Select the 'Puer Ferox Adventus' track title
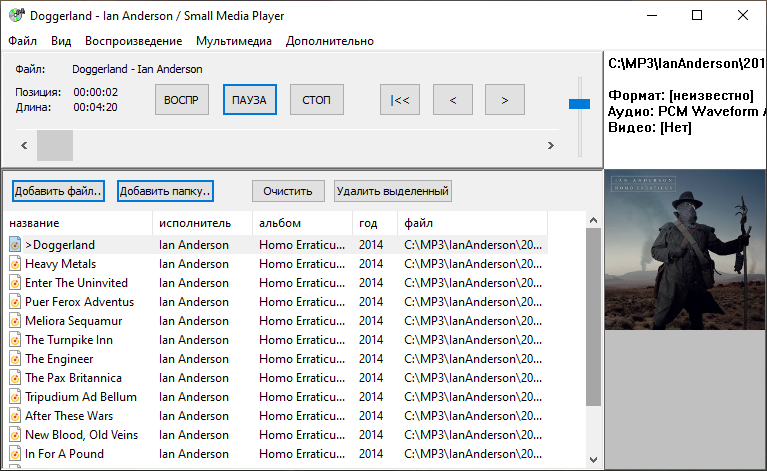Screen dimensions: 767x471 tap(79, 302)
